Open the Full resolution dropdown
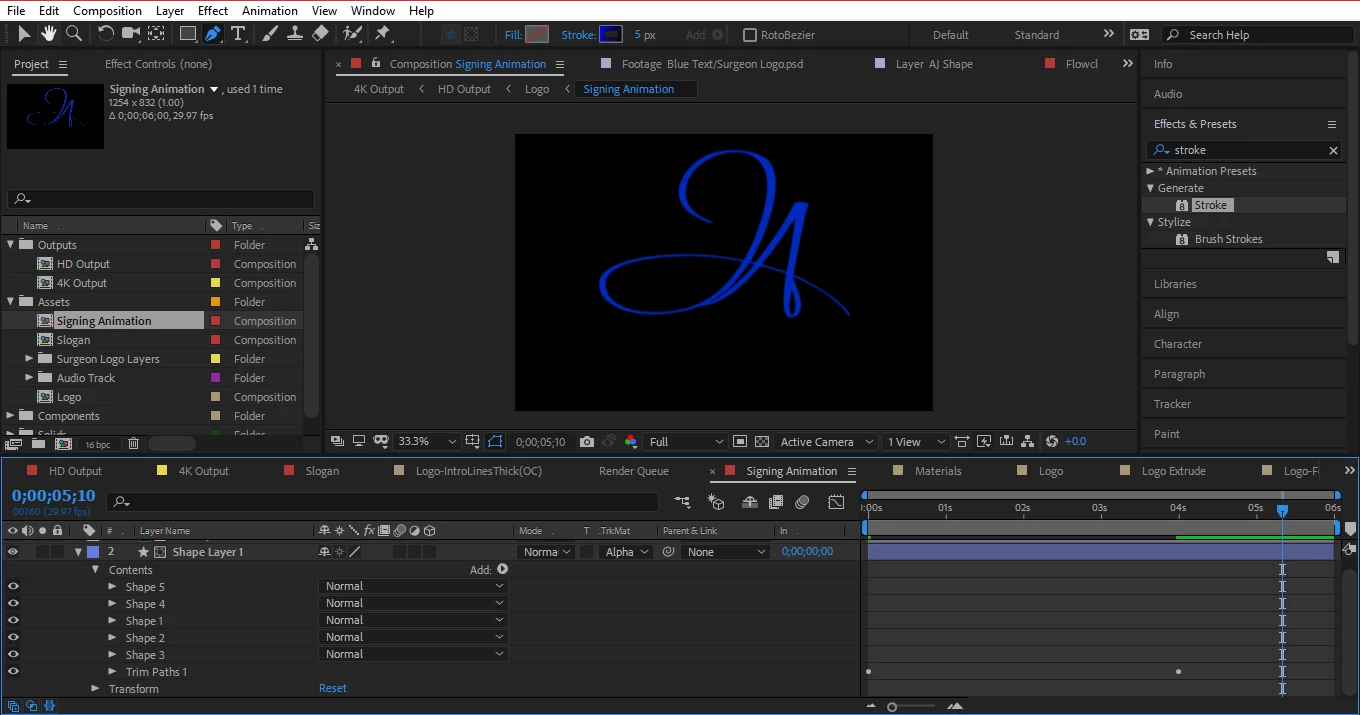 (x=686, y=441)
